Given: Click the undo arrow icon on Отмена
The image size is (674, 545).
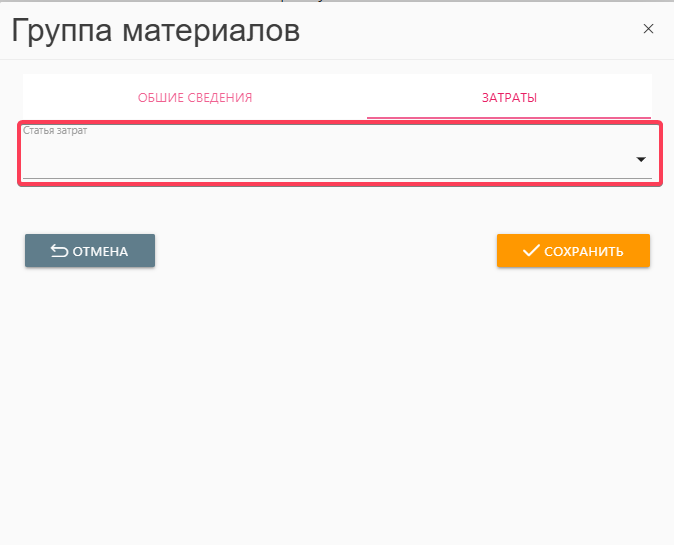Looking at the screenshot, I should pyautogui.click(x=59, y=251).
